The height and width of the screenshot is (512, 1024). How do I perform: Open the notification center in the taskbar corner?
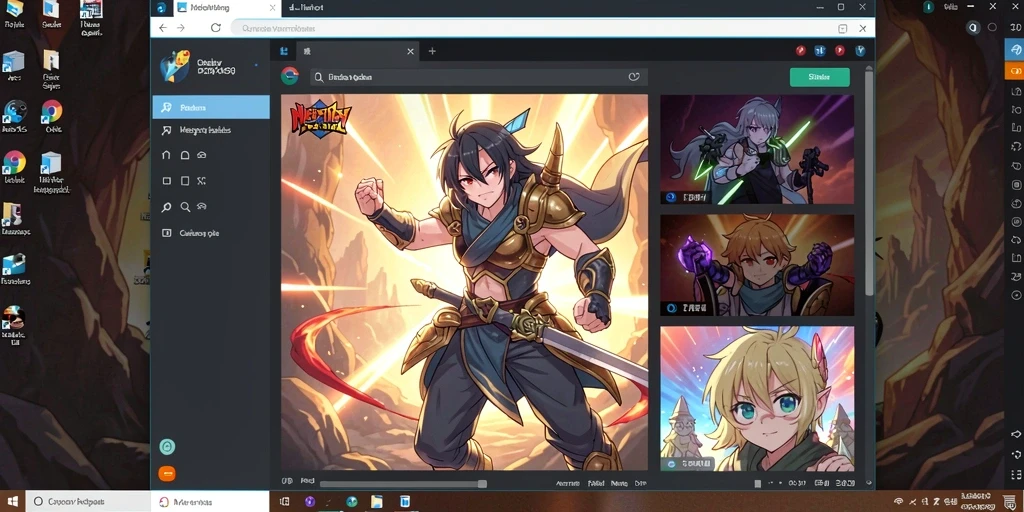click(1010, 502)
